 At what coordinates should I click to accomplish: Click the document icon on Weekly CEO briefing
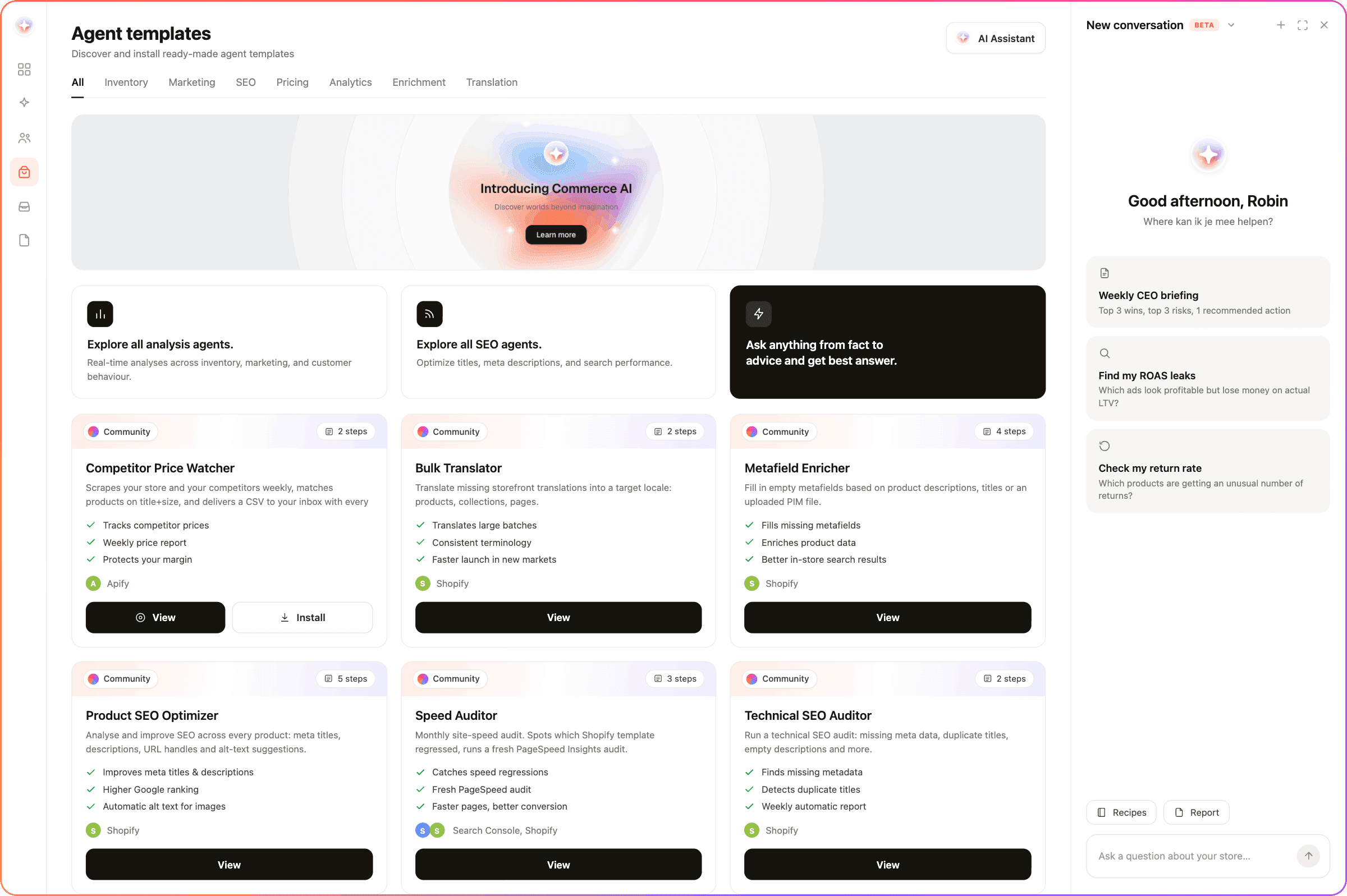(x=1104, y=273)
